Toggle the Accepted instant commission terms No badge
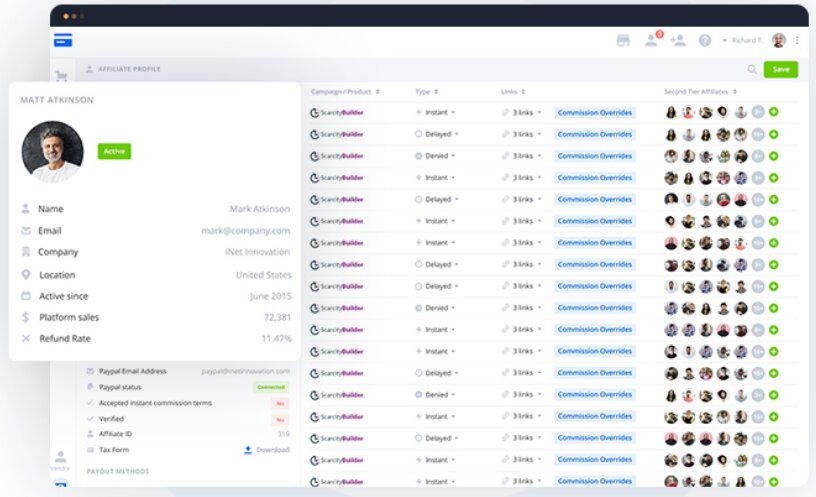The height and width of the screenshot is (497, 816). (x=280, y=403)
